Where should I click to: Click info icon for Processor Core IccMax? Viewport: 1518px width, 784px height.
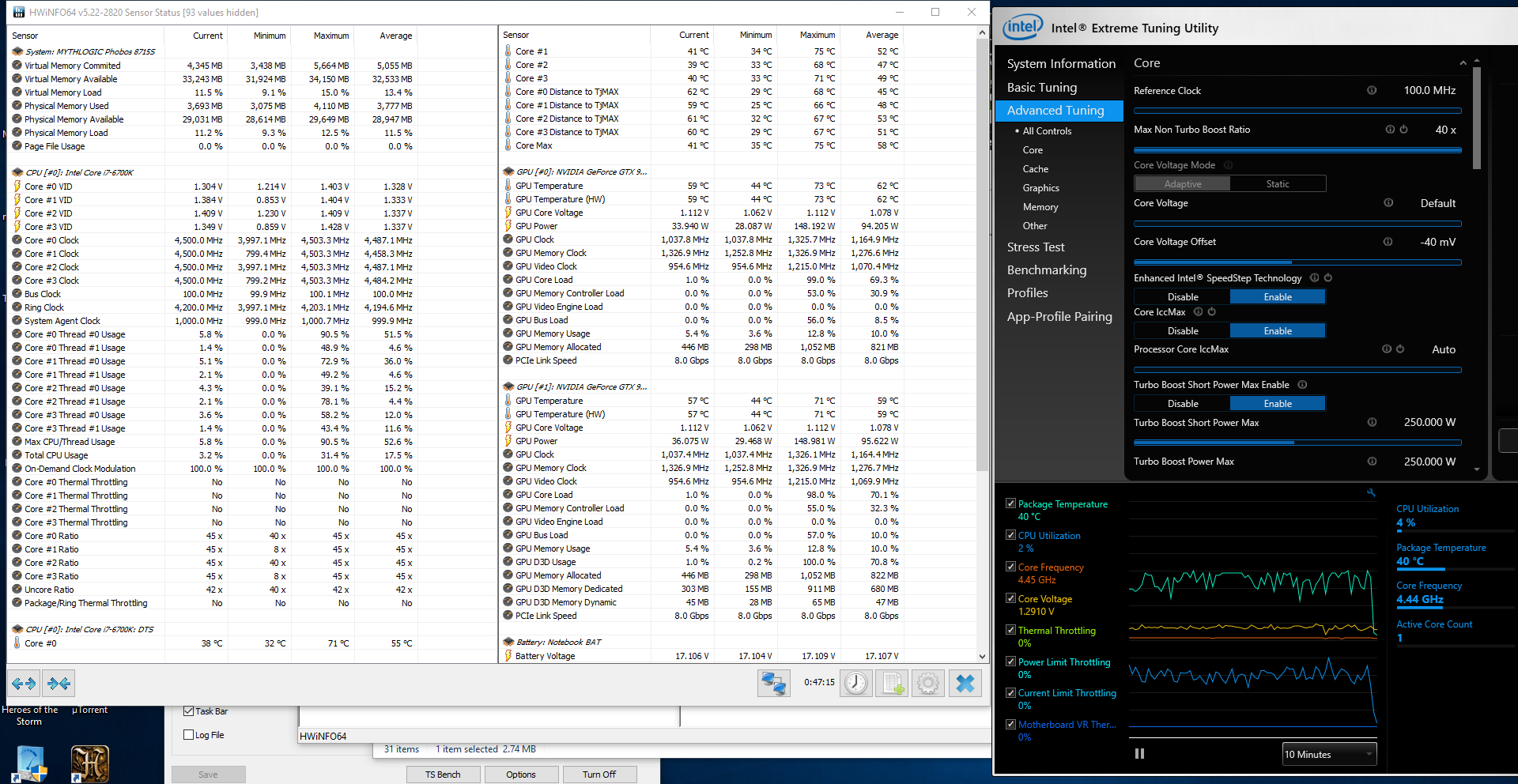(x=1386, y=349)
